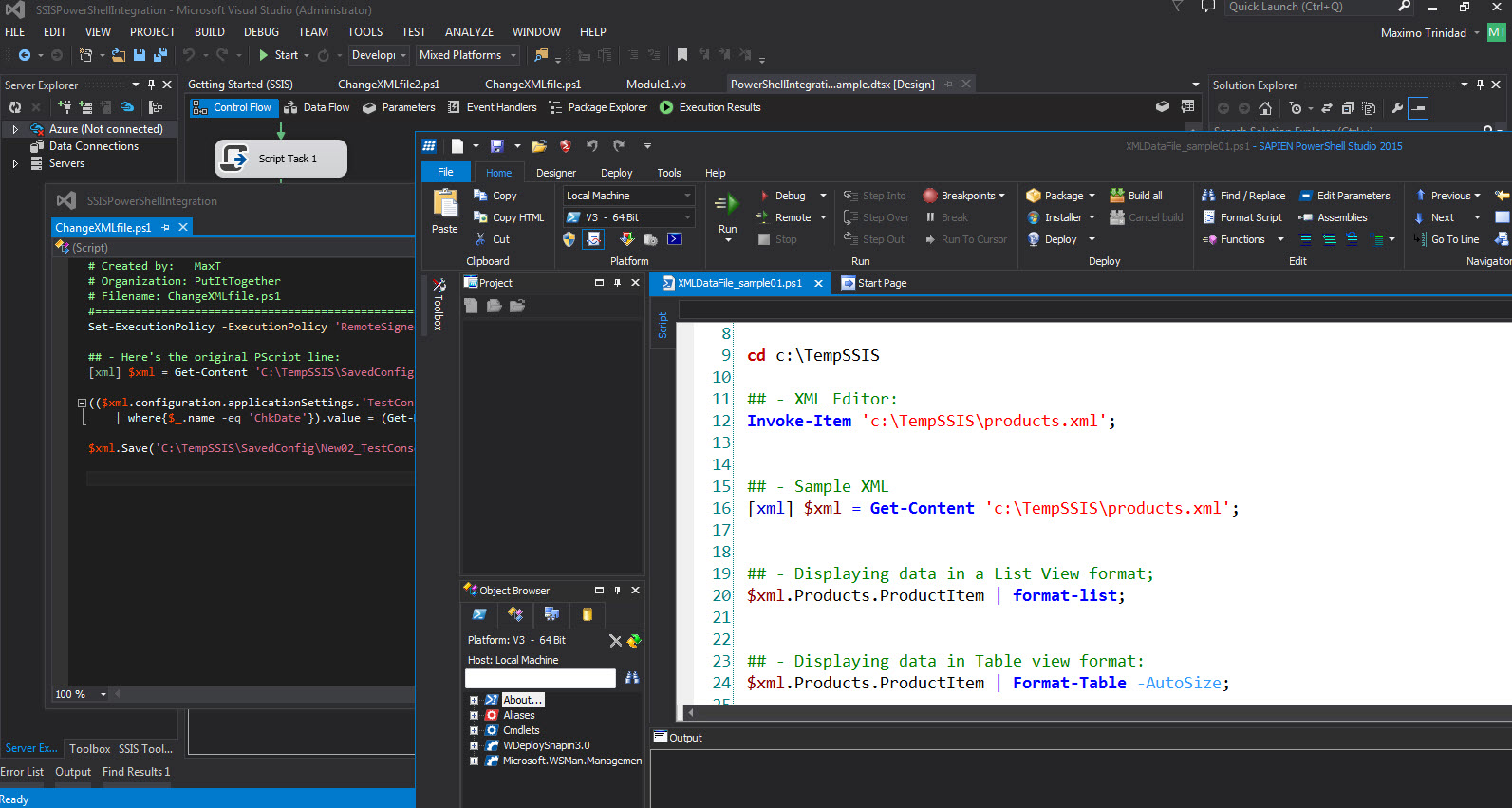Click the Sync arrows icon in Solution Explorer
This screenshot has height=808, width=1512.
1327,108
